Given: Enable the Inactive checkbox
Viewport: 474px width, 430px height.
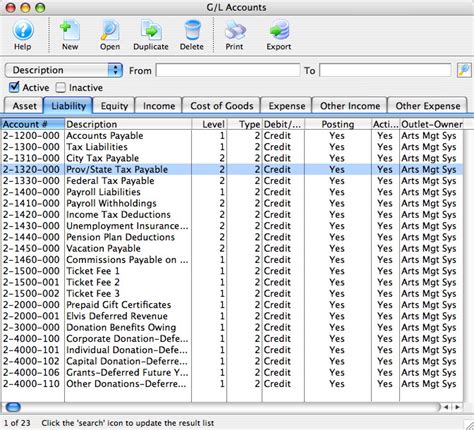Looking at the screenshot, I should point(61,87).
